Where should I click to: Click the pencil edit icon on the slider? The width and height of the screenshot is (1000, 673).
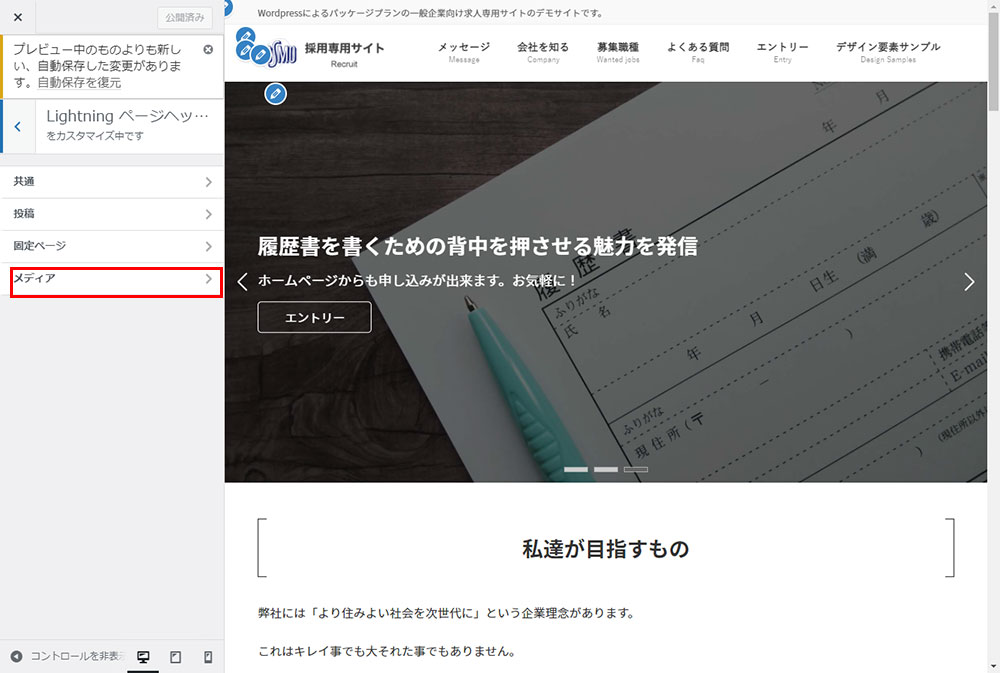pos(276,94)
